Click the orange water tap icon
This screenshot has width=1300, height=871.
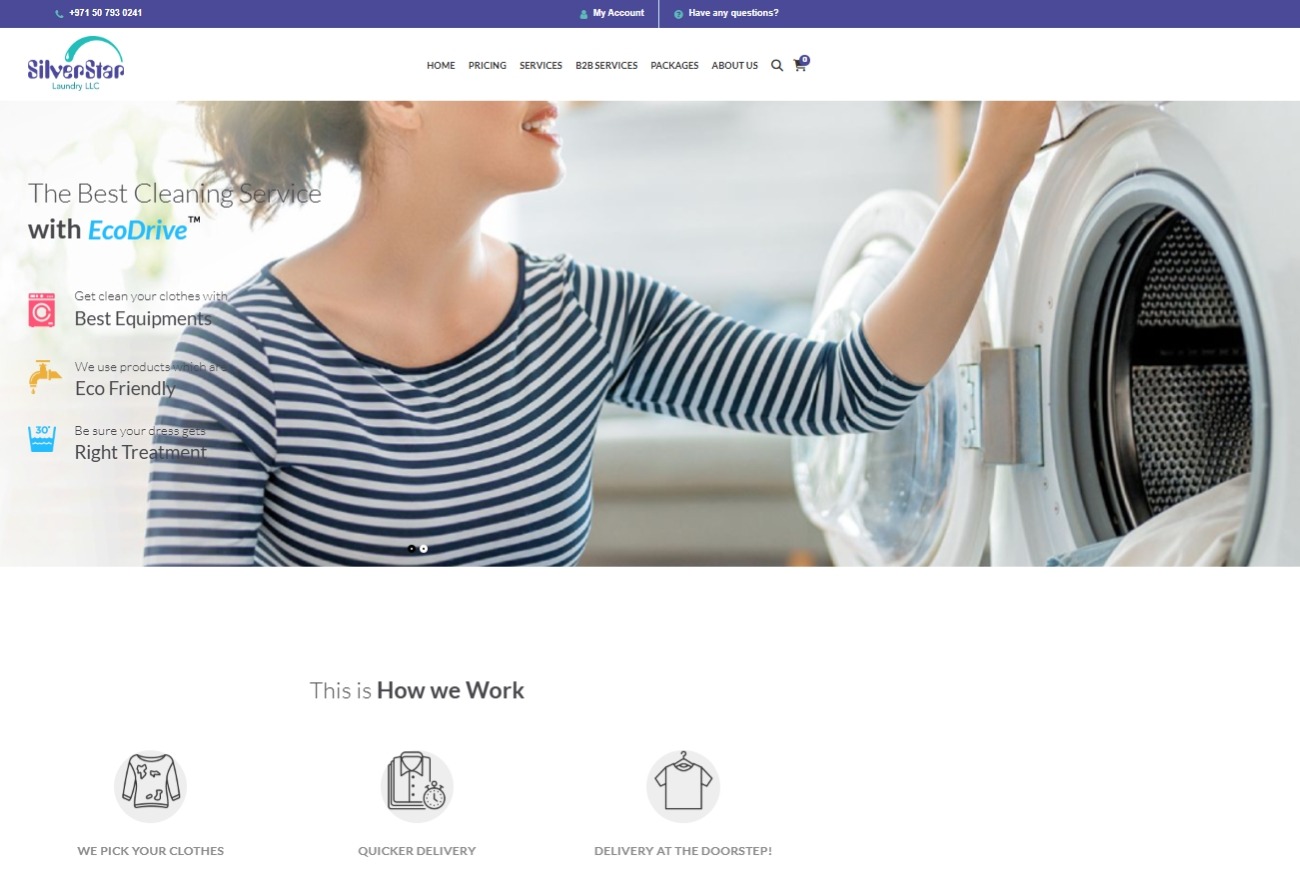tap(44, 377)
